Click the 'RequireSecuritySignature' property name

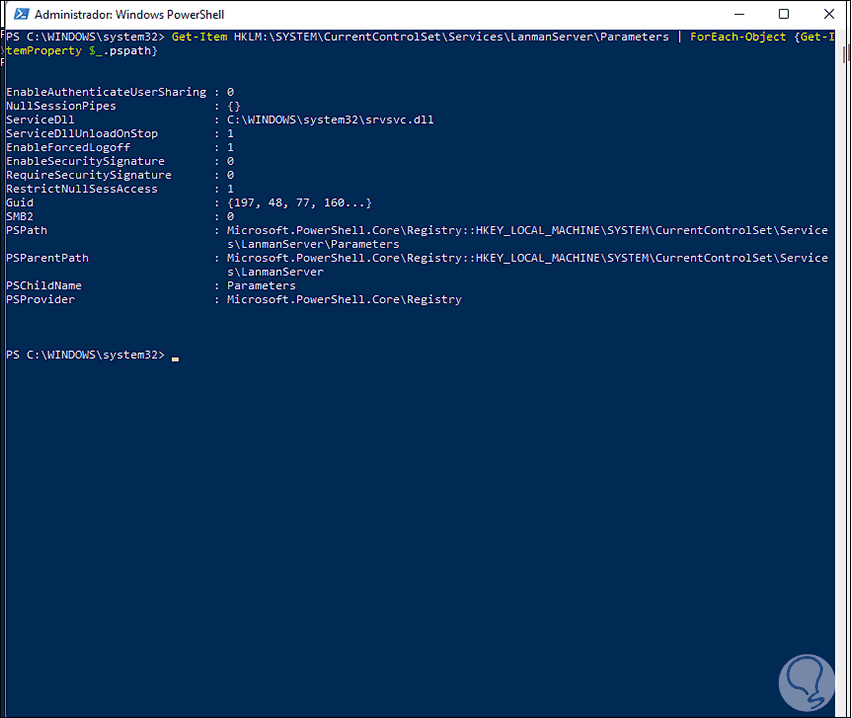89,175
